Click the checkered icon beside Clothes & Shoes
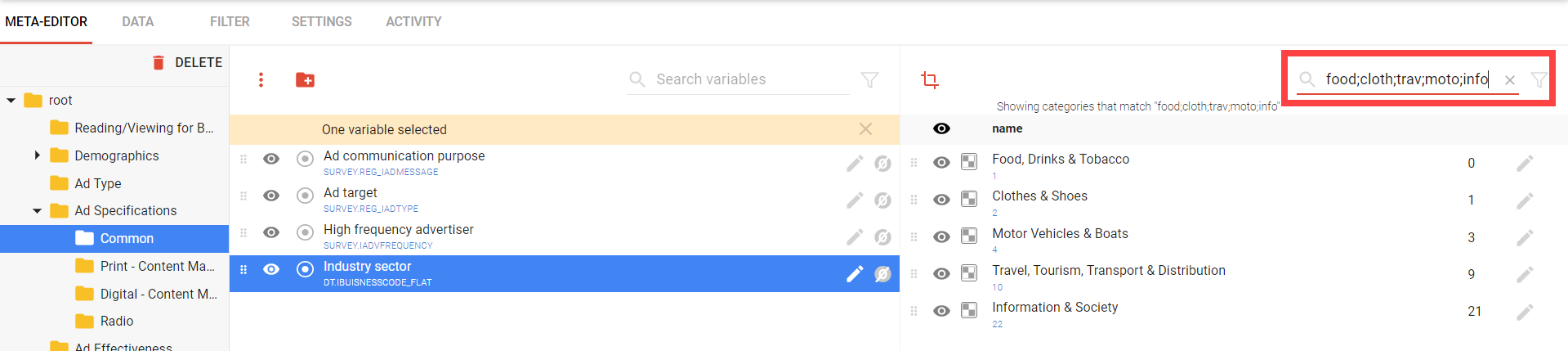This screenshot has width=1568, height=351. click(969, 199)
